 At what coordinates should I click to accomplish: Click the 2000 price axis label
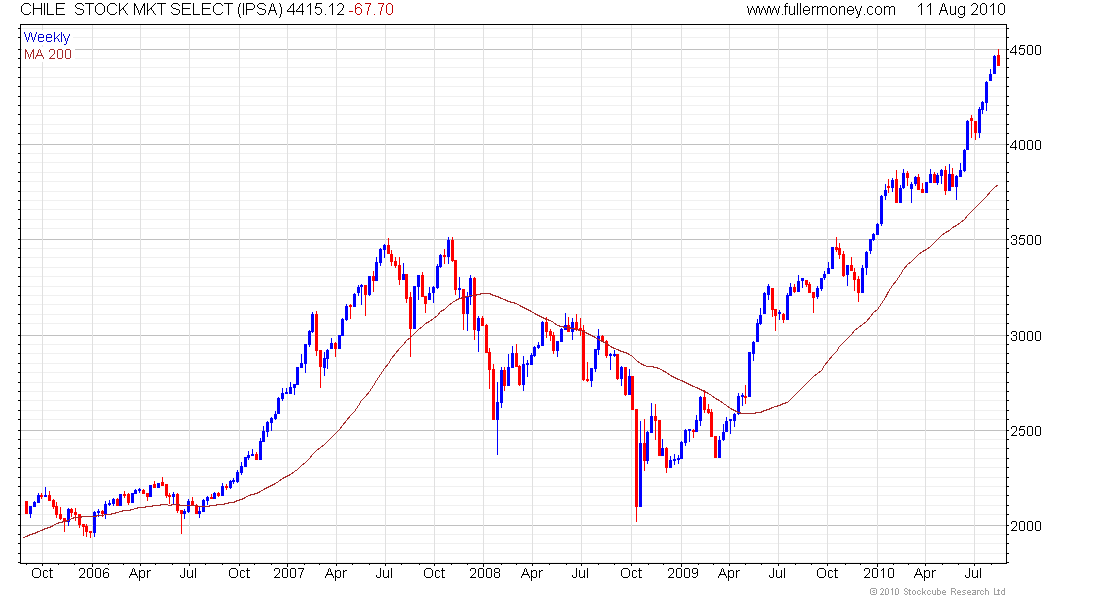1026,526
